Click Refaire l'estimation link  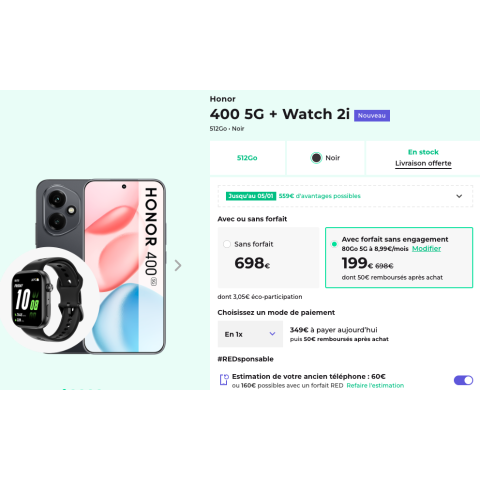point(375,385)
